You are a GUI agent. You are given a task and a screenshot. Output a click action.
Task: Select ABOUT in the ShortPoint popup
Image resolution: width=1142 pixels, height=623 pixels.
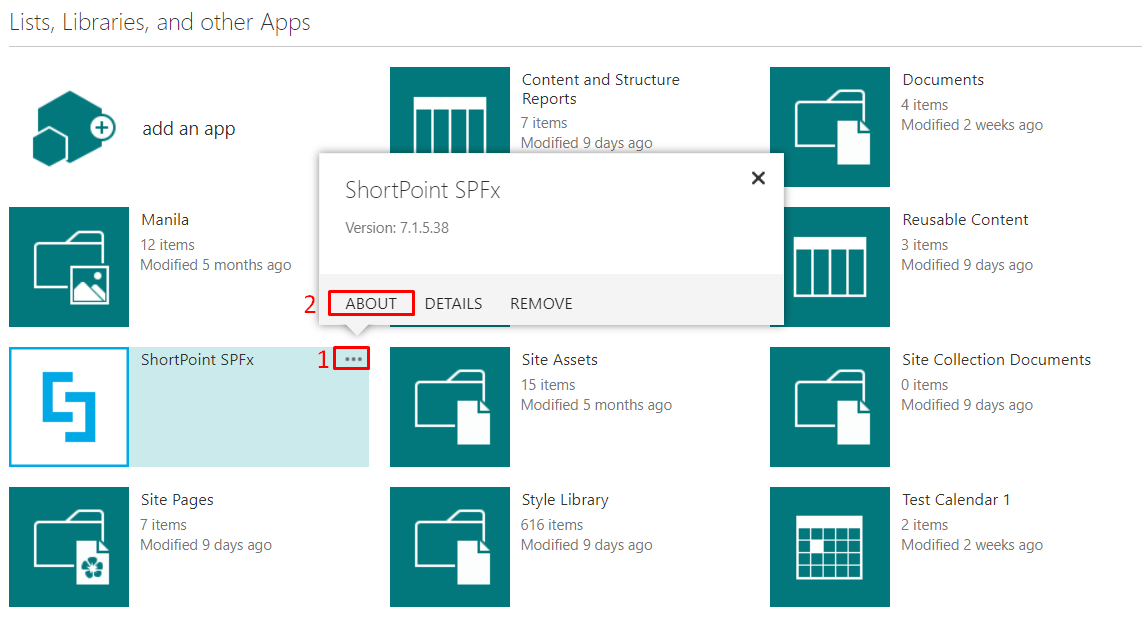(x=371, y=303)
